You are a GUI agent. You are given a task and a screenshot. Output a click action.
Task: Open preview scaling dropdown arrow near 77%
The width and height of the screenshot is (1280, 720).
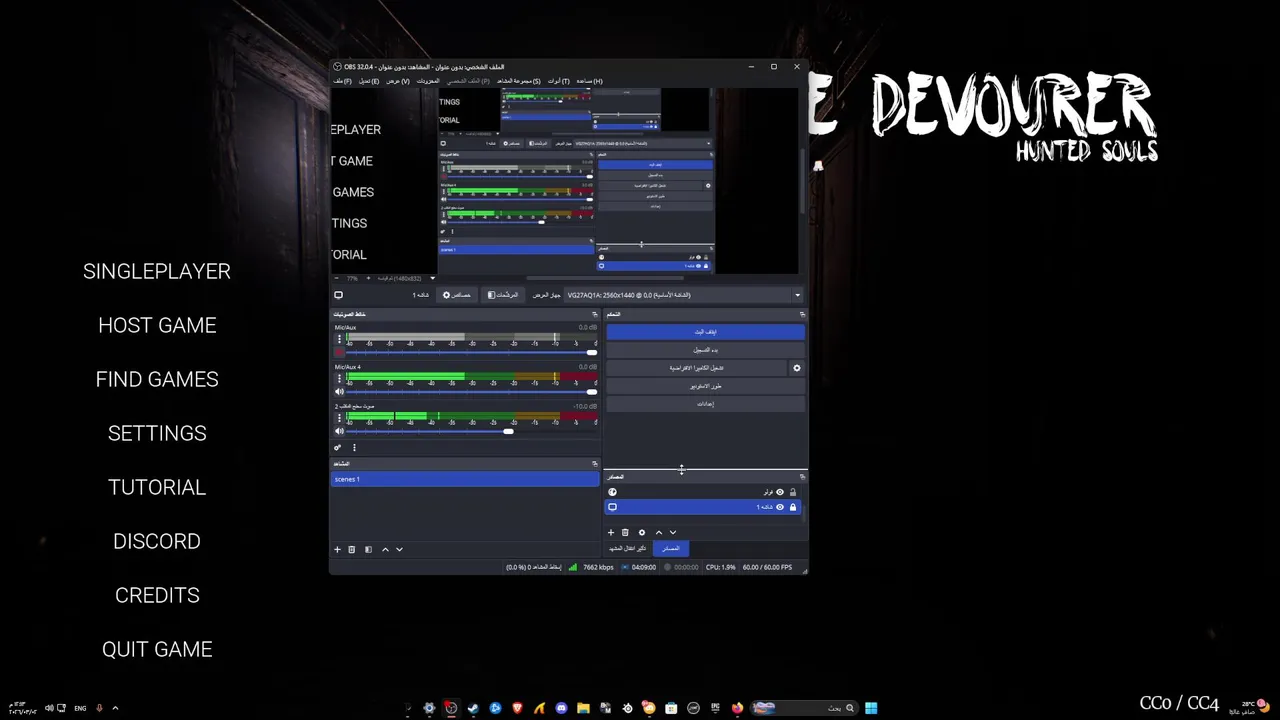(x=432, y=278)
